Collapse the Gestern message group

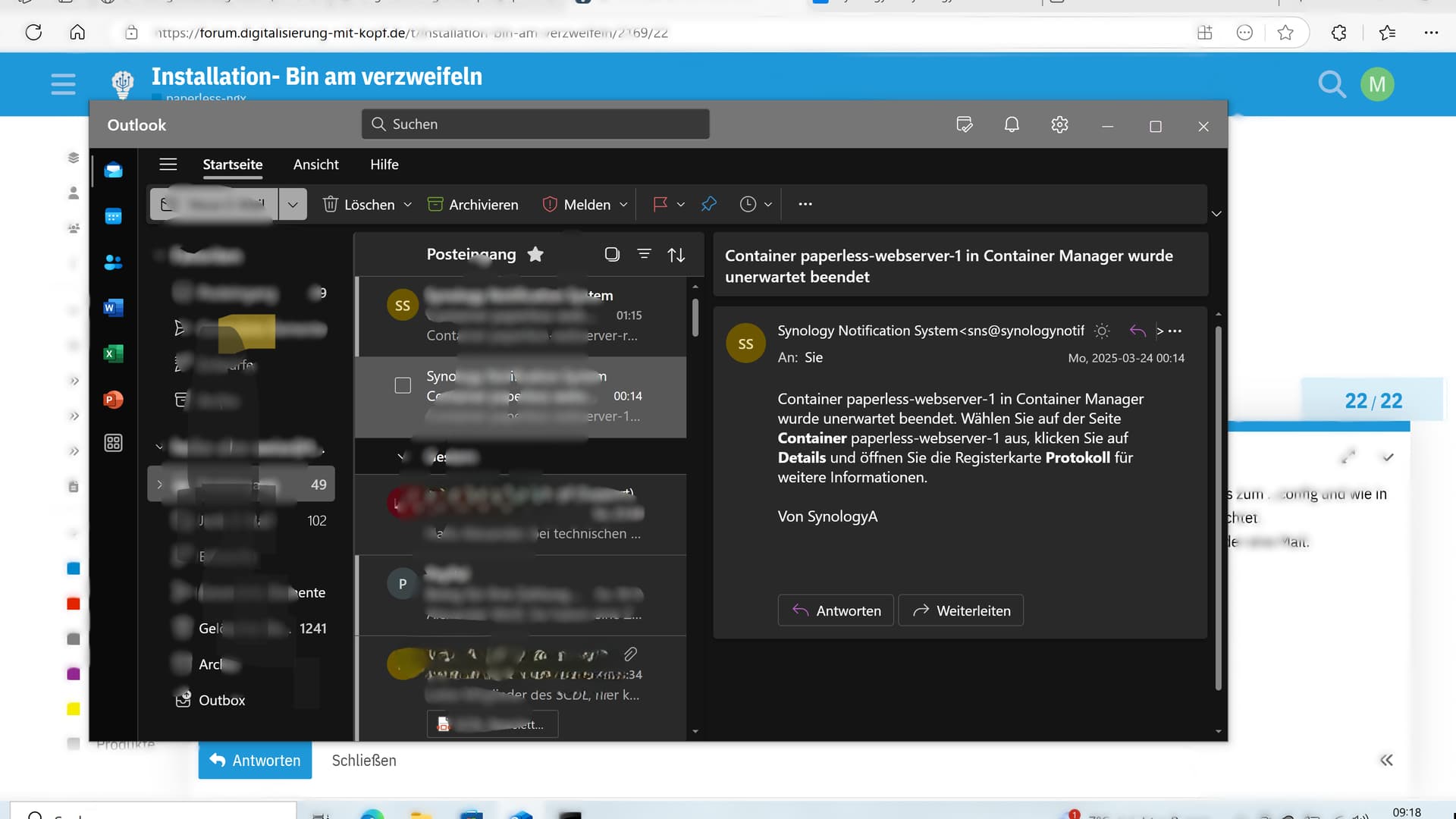click(401, 457)
